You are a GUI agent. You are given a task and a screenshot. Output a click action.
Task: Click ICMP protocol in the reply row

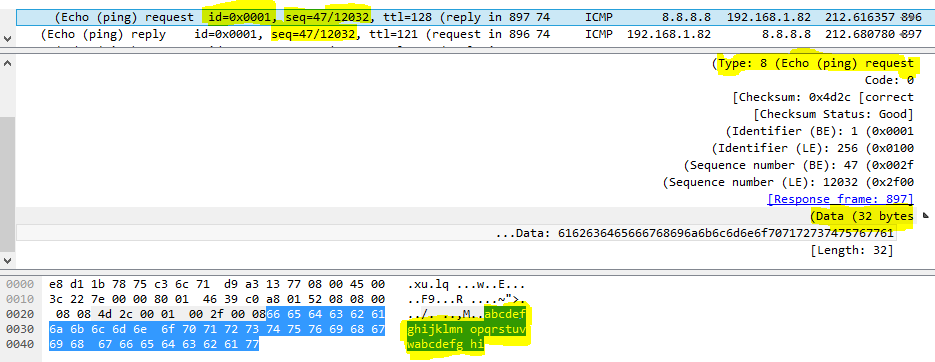coord(599,35)
